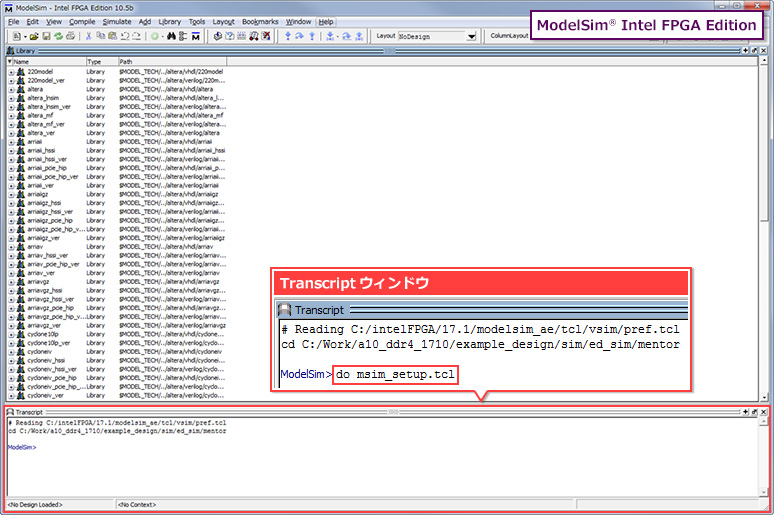Click the Cut scissors icon

coord(88,36)
